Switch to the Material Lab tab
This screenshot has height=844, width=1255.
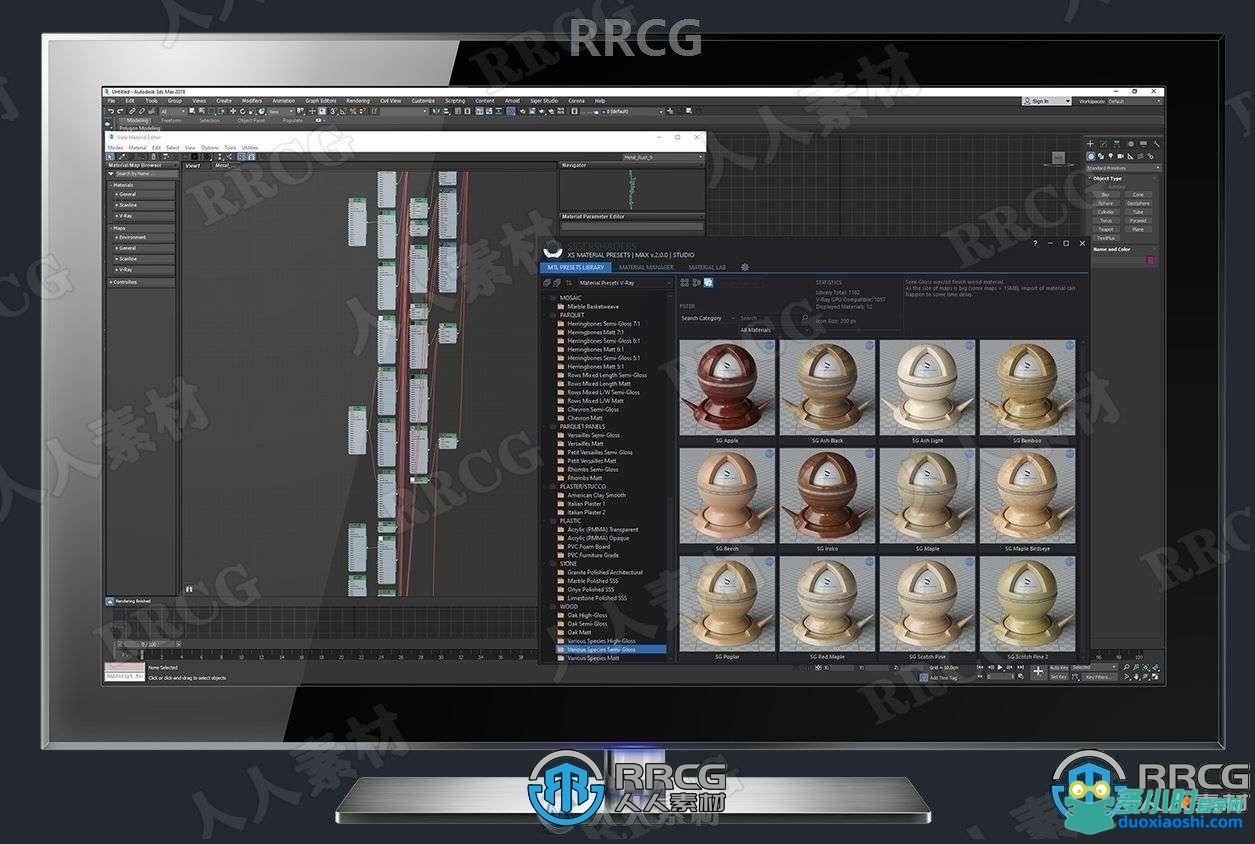tap(707, 268)
